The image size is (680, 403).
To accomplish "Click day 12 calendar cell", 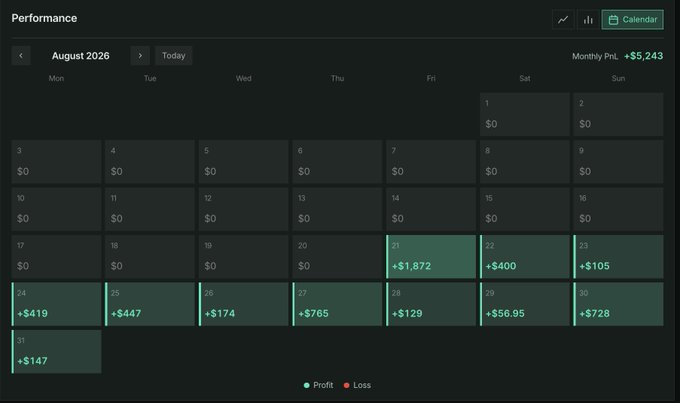I will (x=244, y=209).
